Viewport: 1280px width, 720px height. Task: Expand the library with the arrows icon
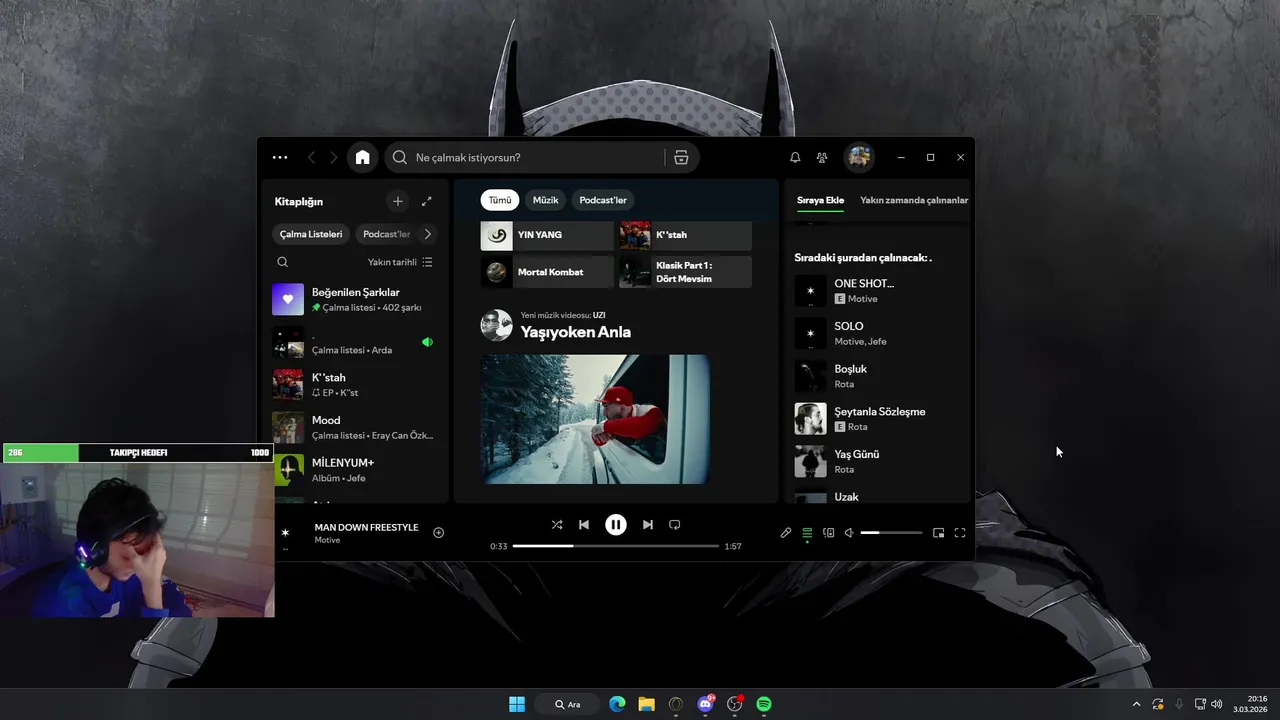tap(427, 201)
